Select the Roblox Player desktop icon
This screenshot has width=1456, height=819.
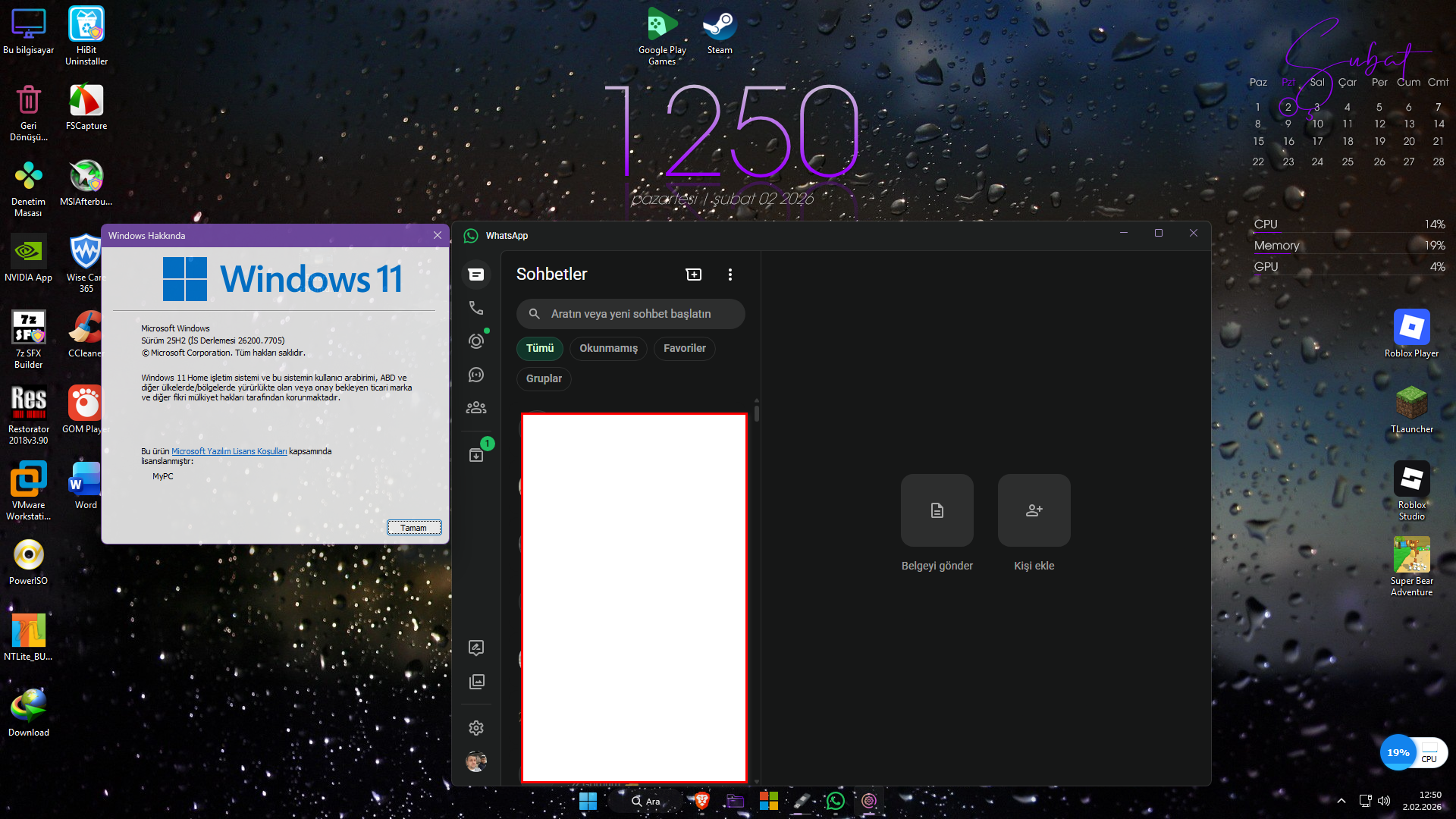[1411, 334]
